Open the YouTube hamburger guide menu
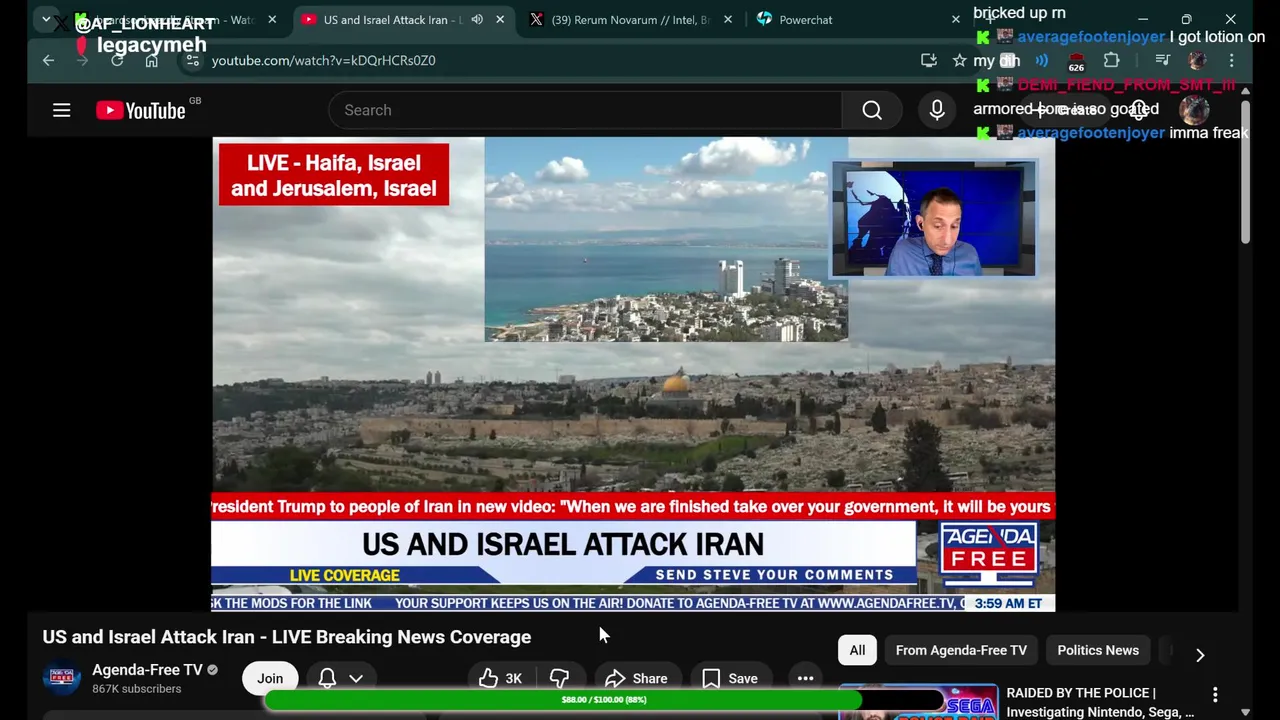Image resolution: width=1280 pixels, height=720 pixels. pyautogui.click(x=62, y=110)
